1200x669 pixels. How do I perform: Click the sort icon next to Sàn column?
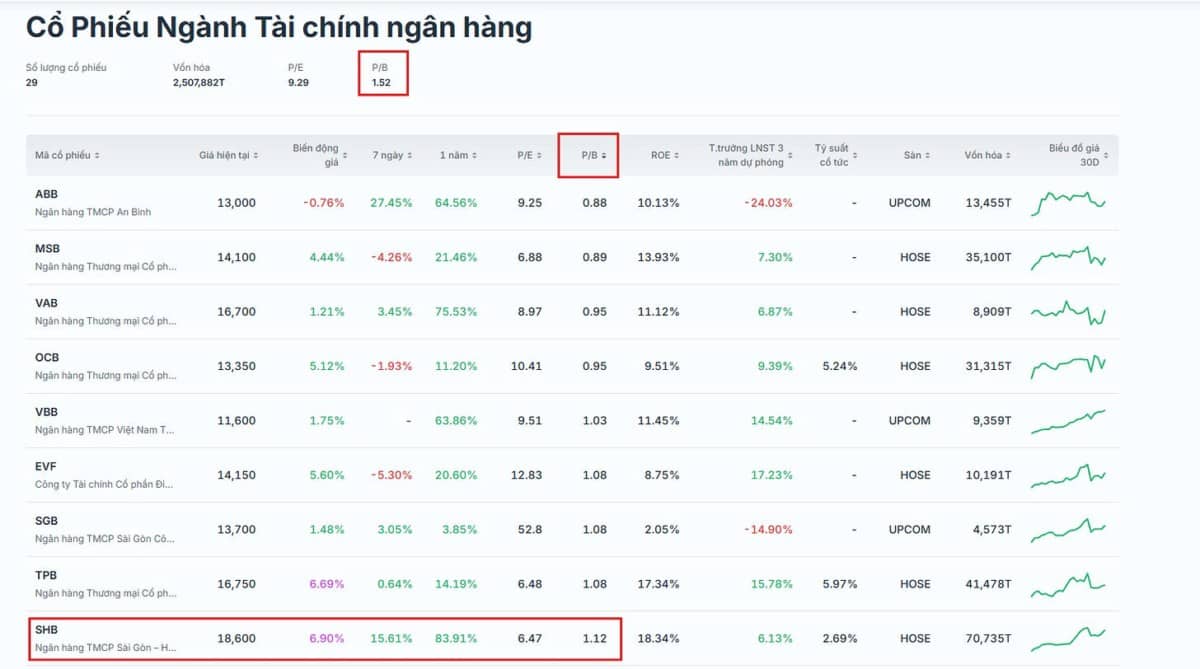[925, 155]
